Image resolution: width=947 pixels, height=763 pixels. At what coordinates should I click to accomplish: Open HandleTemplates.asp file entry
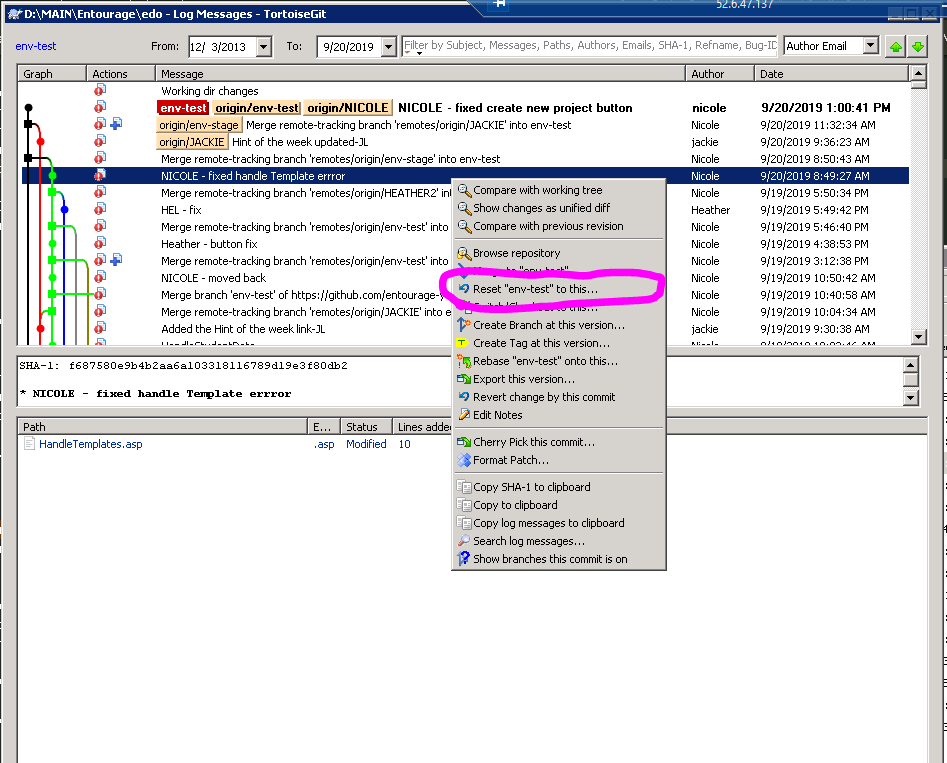(91, 444)
